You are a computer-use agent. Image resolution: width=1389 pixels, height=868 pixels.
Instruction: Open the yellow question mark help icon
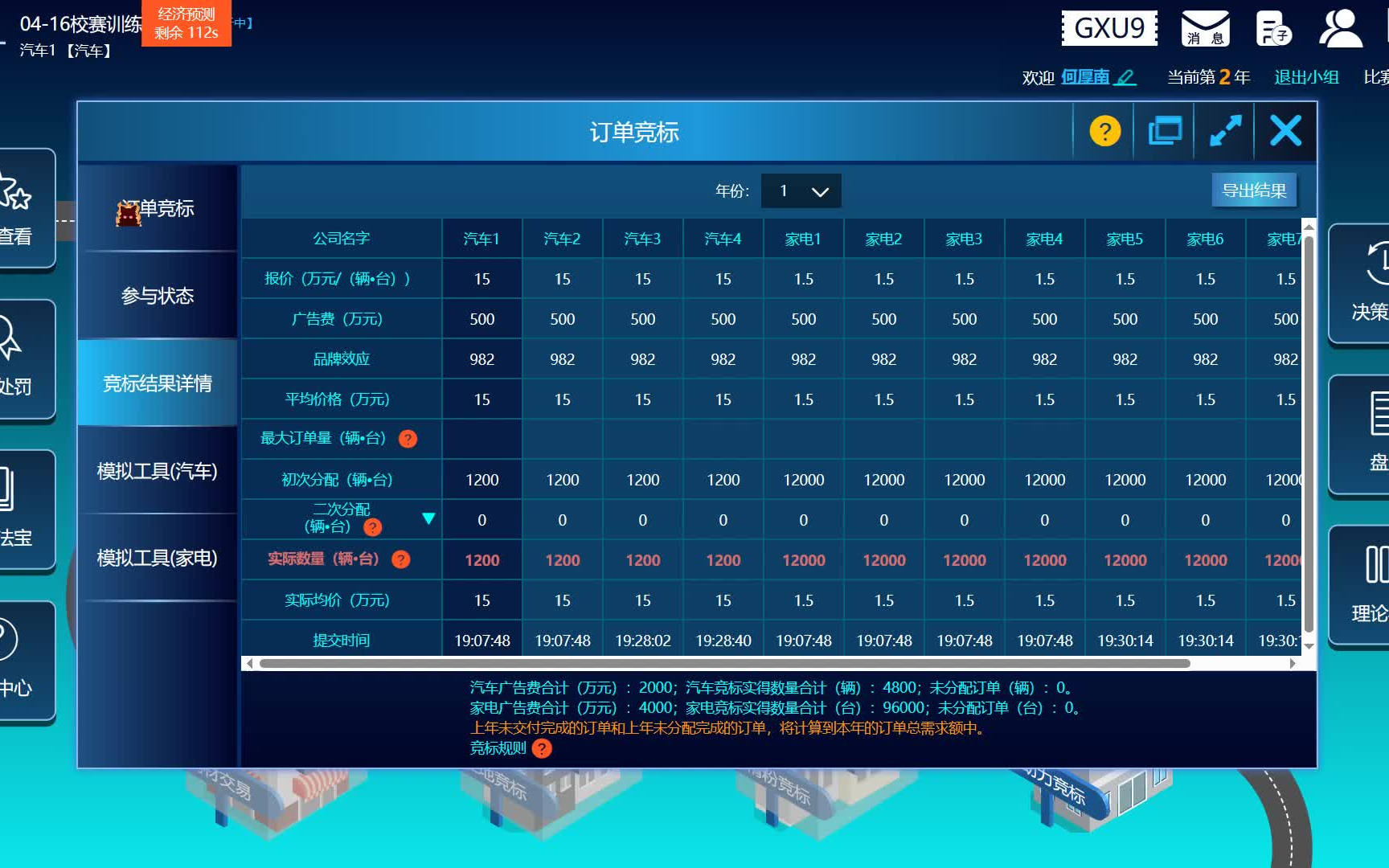point(1104,130)
